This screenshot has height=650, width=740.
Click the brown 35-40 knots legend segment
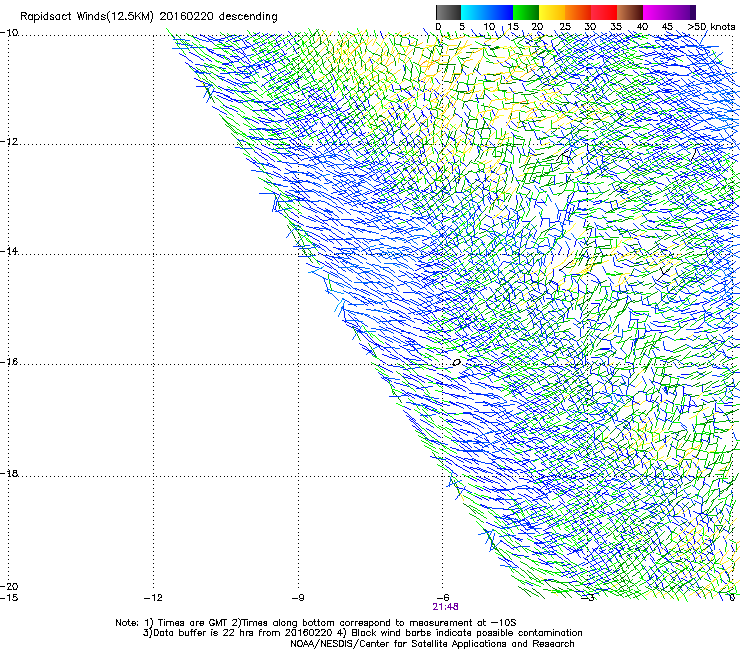tap(630, 12)
